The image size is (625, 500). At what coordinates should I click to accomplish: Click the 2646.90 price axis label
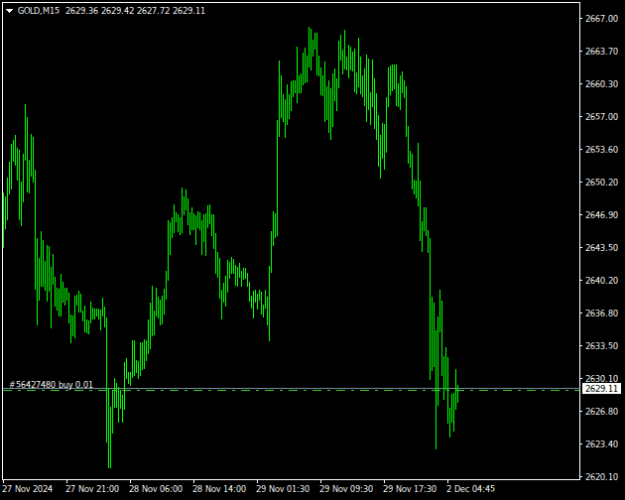click(x=601, y=215)
